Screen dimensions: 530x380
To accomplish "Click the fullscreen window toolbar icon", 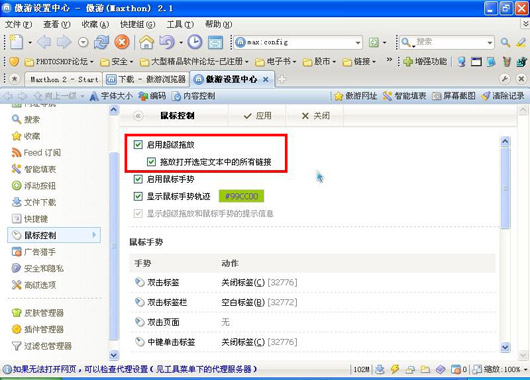I will pos(215,43).
